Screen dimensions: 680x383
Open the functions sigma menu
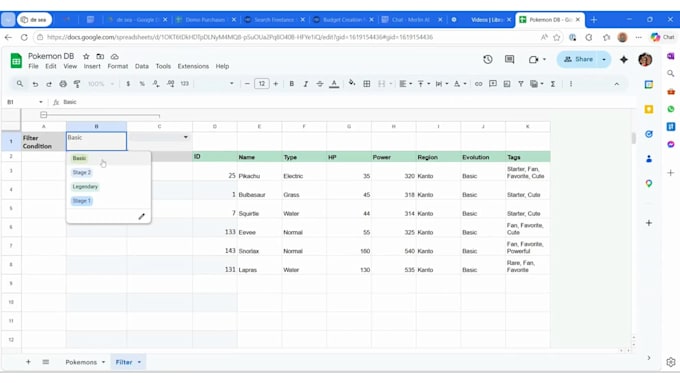(x=553, y=84)
